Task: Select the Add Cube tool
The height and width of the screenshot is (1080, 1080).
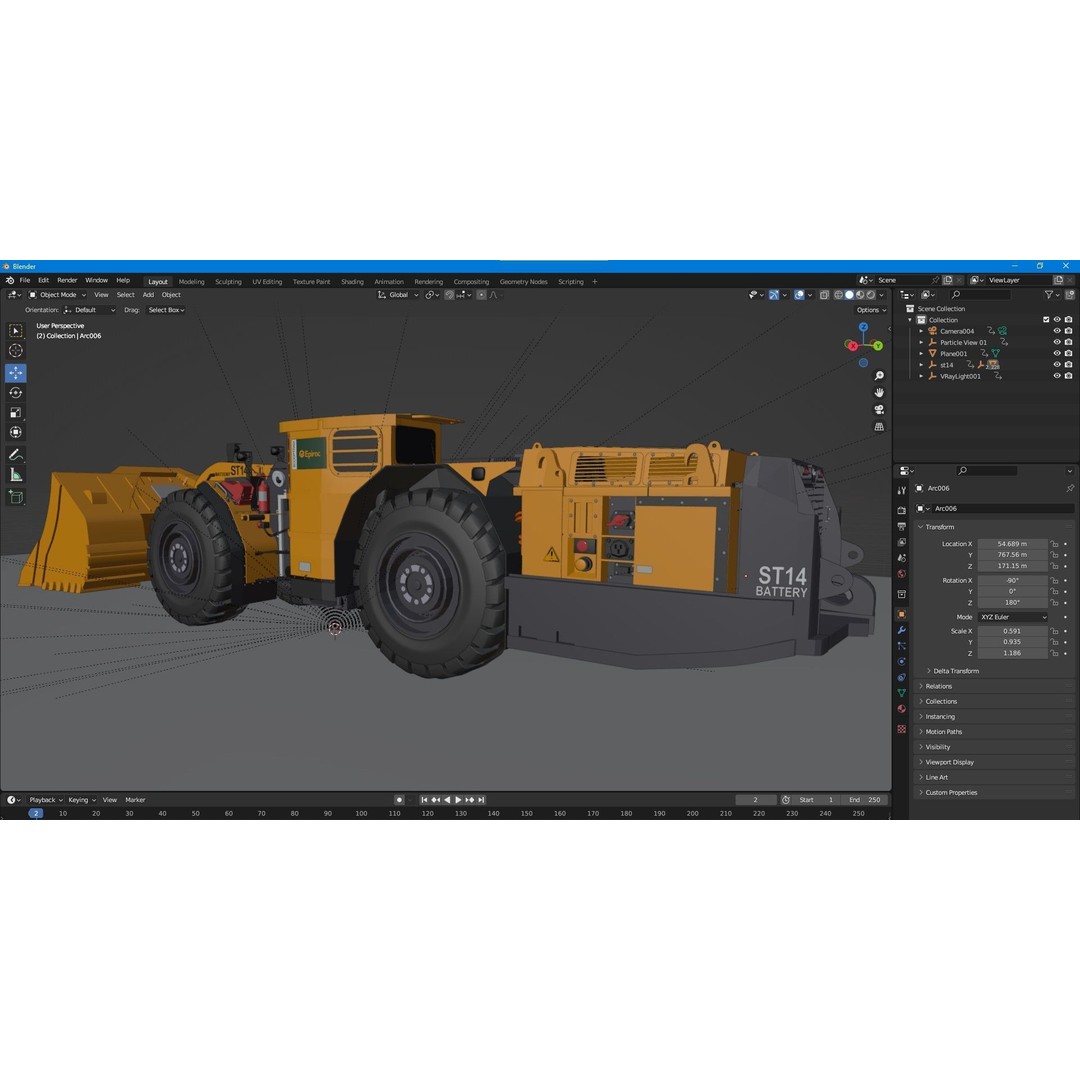Action: pyautogui.click(x=16, y=497)
